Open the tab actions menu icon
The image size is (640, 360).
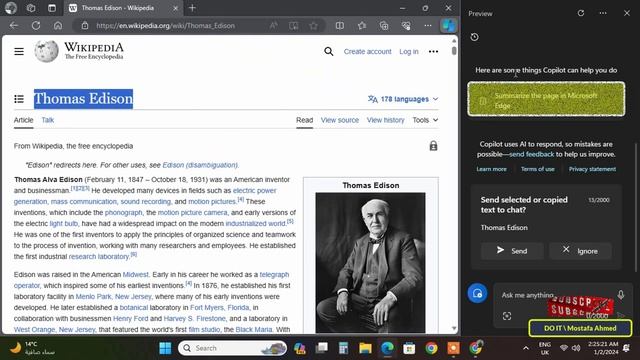[51, 8]
